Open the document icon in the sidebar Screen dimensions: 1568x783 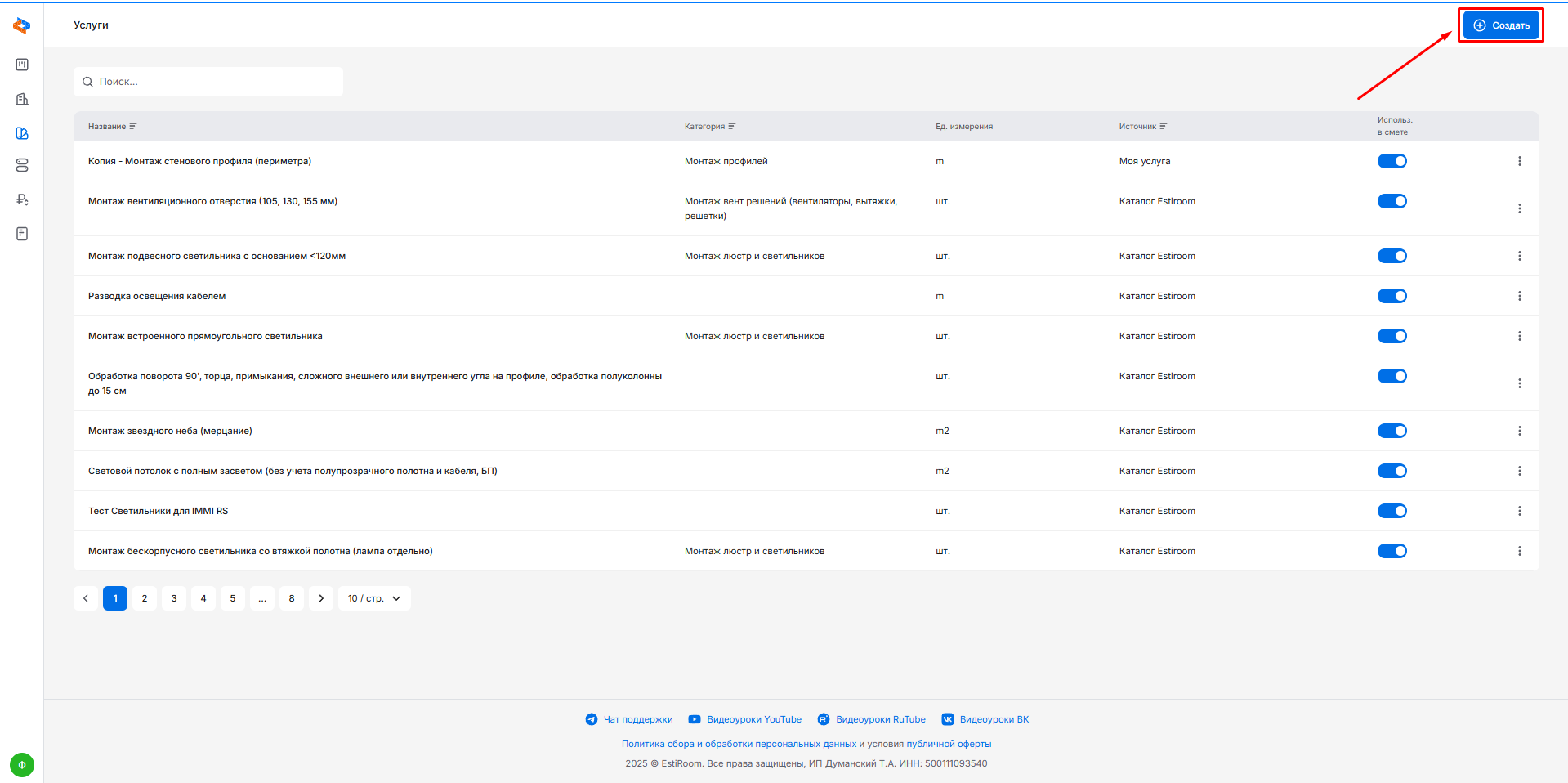pyautogui.click(x=22, y=234)
